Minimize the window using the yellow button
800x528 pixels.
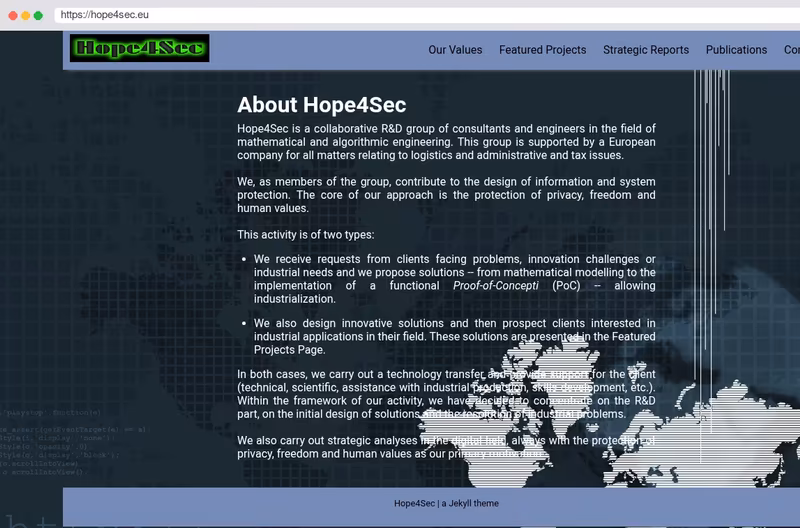(x=26, y=15)
